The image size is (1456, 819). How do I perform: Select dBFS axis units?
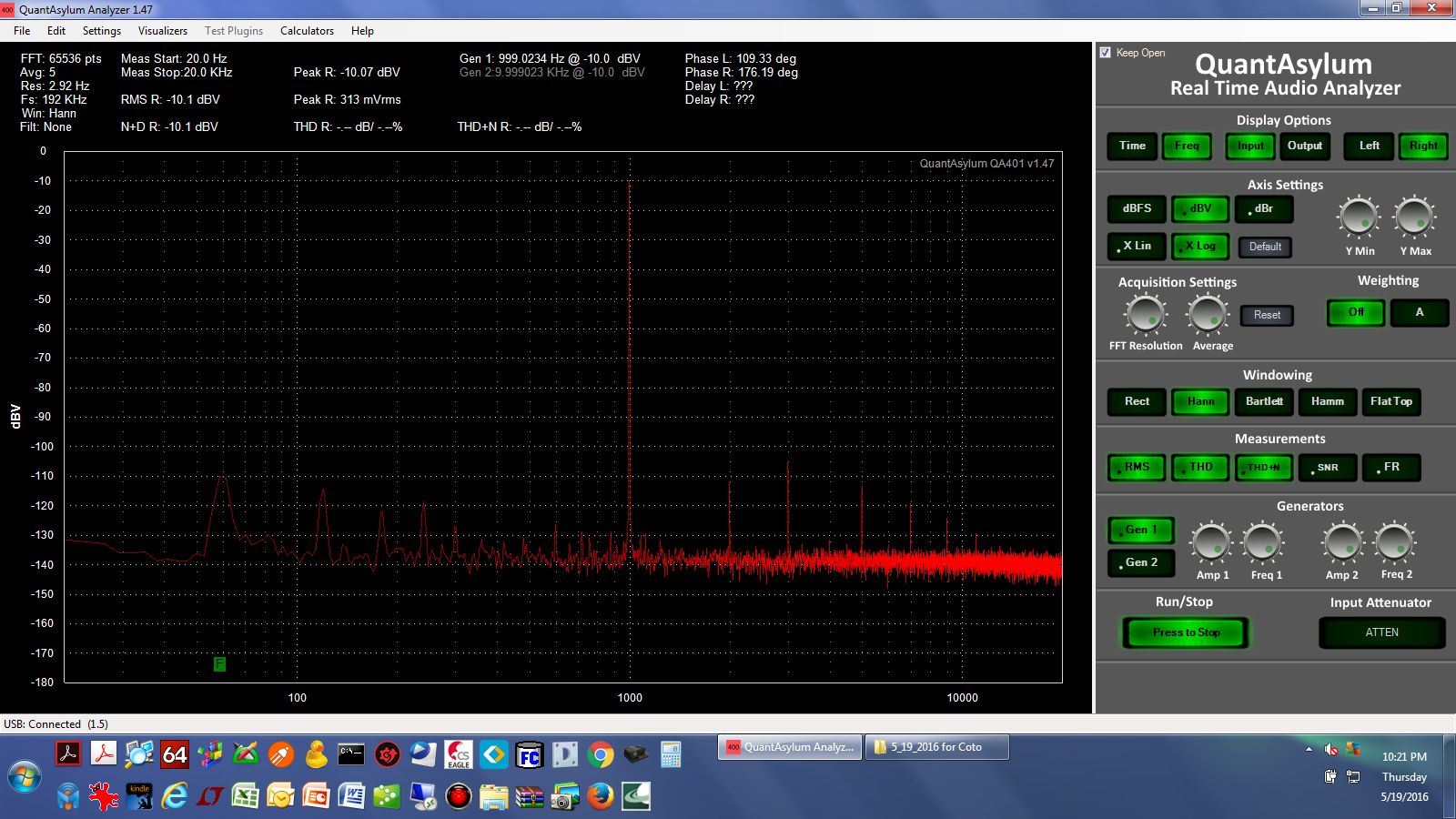[x=1137, y=208]
